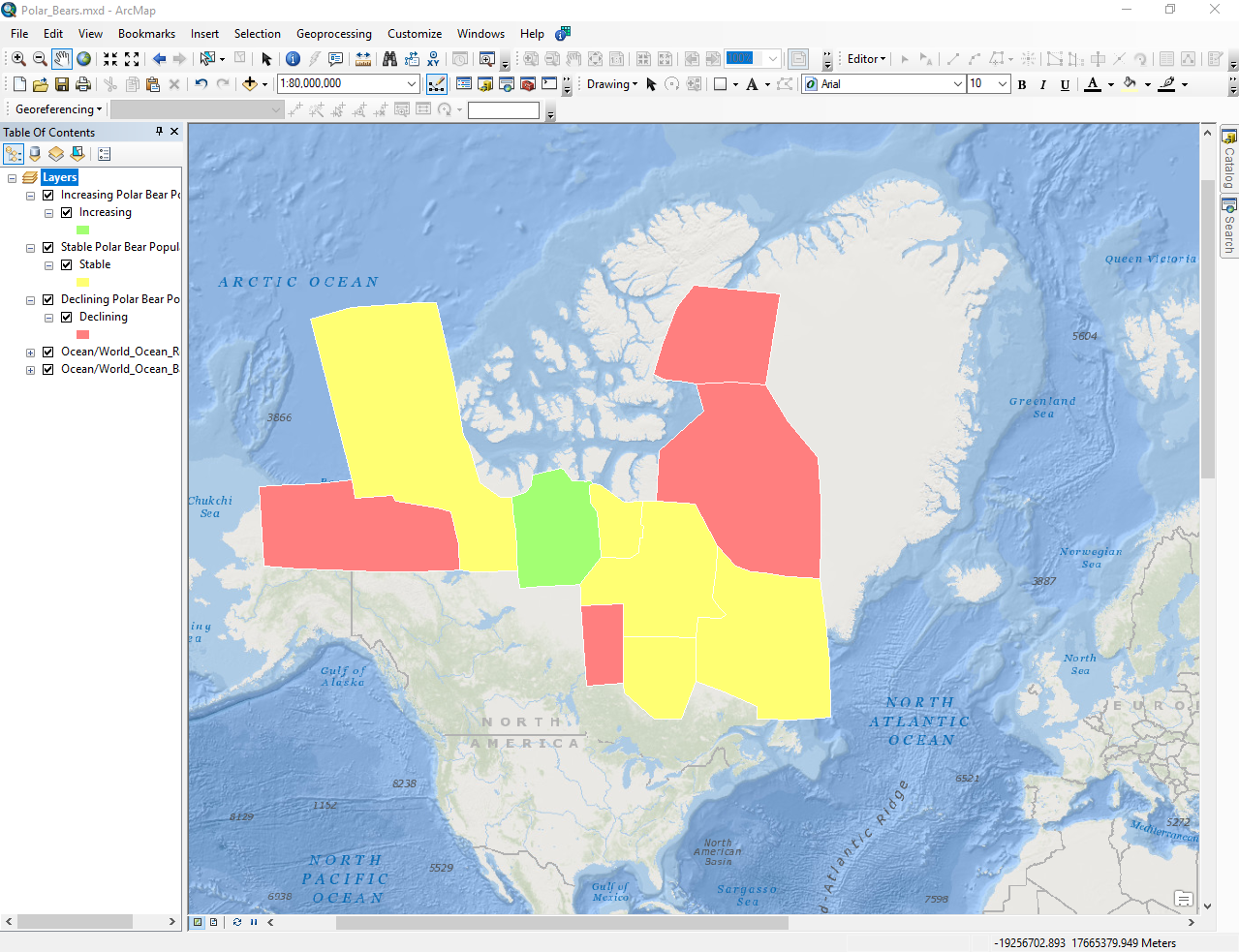Screen dimensions: 1239x952
Task: Open the Georeferencing dropdown button
Action: coord(58,109)
